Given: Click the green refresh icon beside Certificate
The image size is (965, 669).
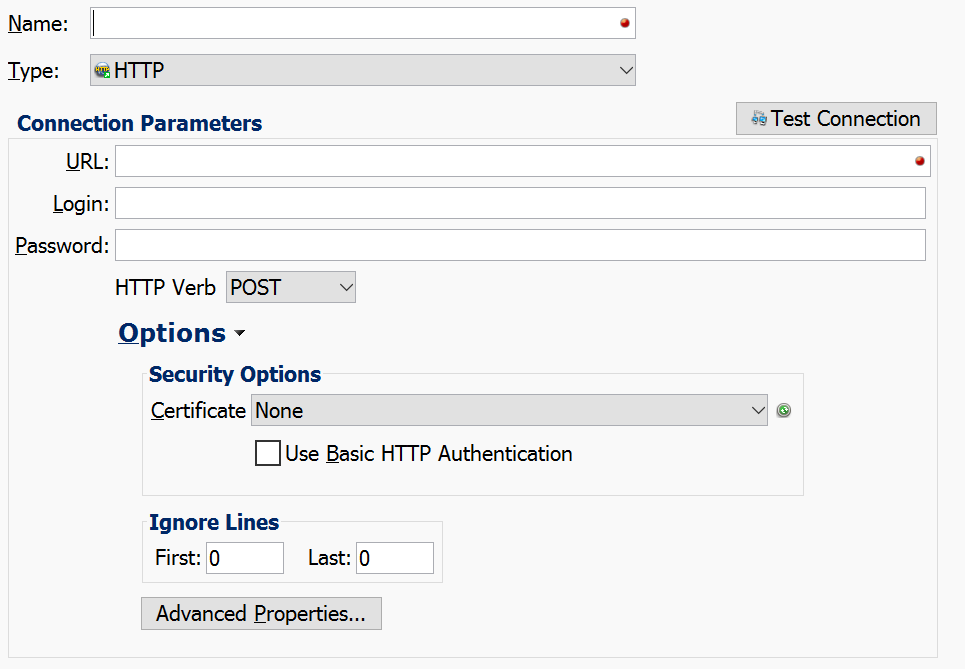Looking at the screenshot, I should click(783, 410).
